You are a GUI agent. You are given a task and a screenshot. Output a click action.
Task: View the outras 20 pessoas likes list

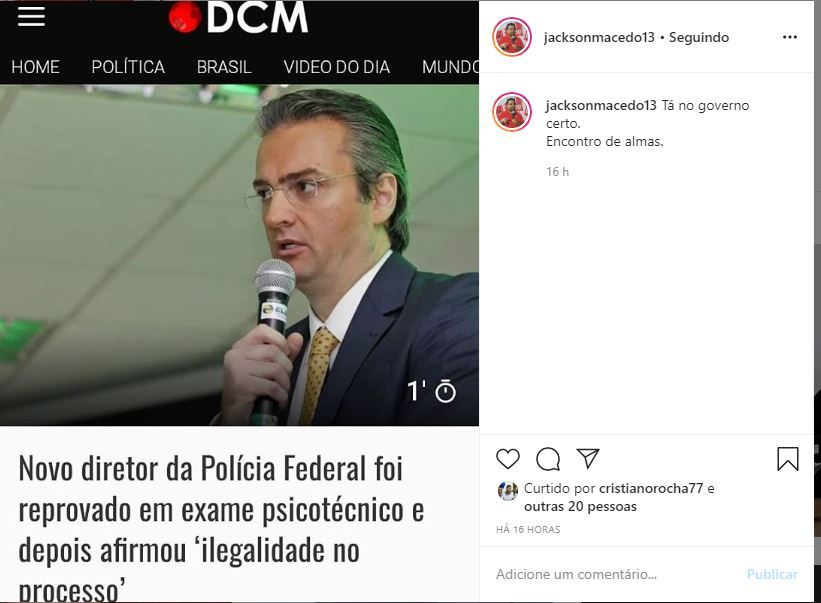pyautogui.click(x=580, y=506)
